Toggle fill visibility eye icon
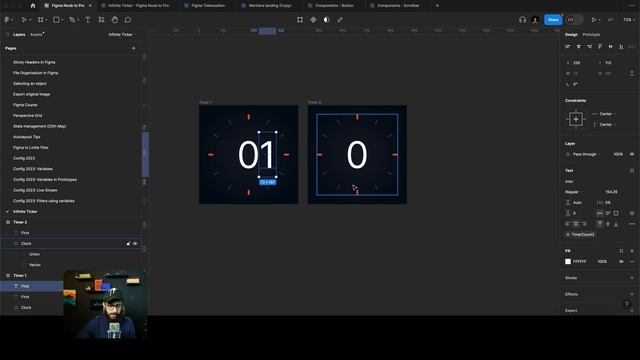The image size is (640, 360). coord(621,262)
